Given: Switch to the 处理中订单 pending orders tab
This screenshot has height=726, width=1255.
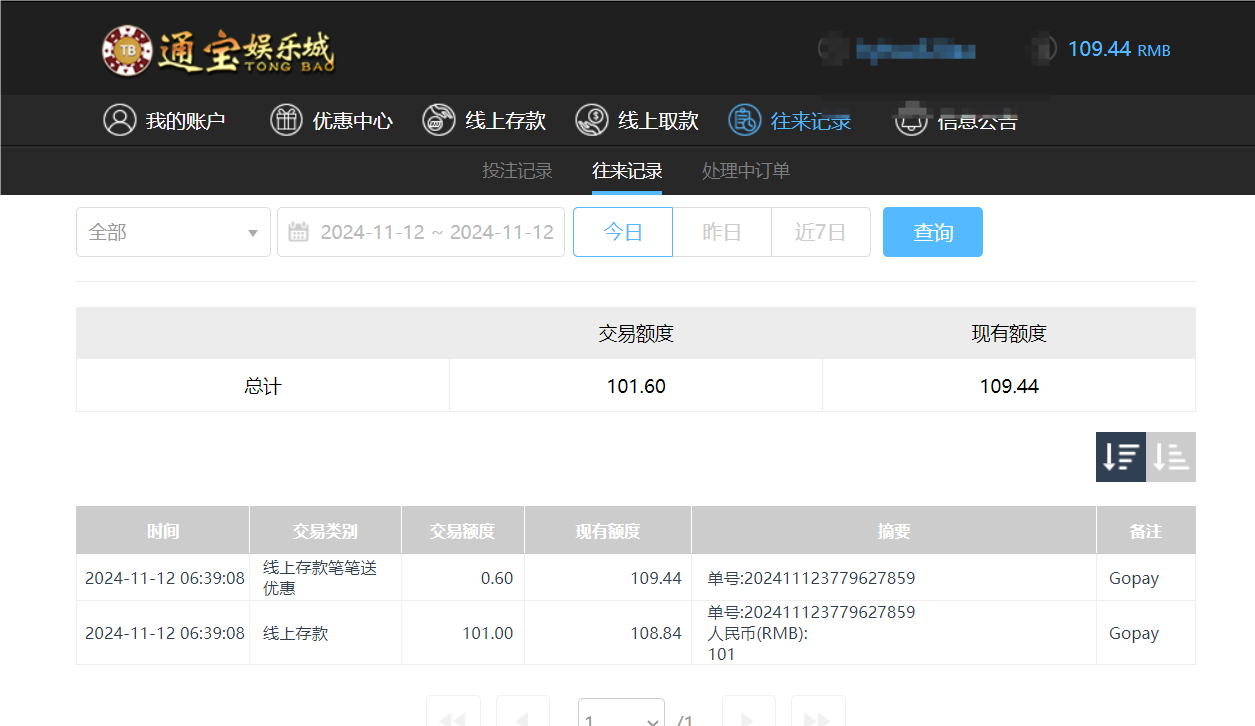Looking at the screenshot, I should 744,170.
